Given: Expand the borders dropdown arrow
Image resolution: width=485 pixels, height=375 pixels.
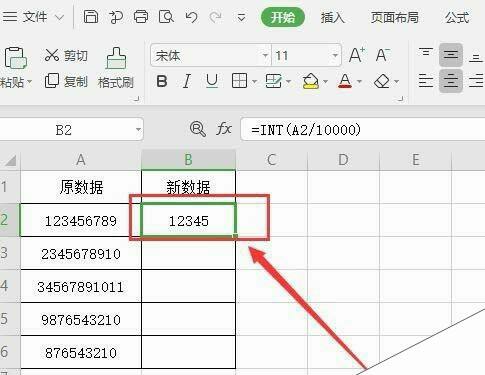Looking at the screenshot, I should pos(254,82).
